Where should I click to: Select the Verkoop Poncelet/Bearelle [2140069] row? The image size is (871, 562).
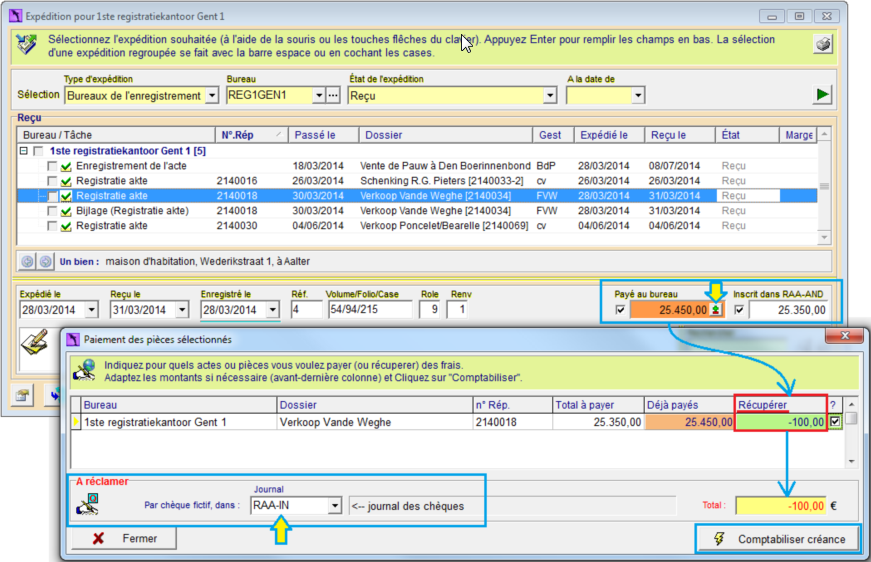417,226
